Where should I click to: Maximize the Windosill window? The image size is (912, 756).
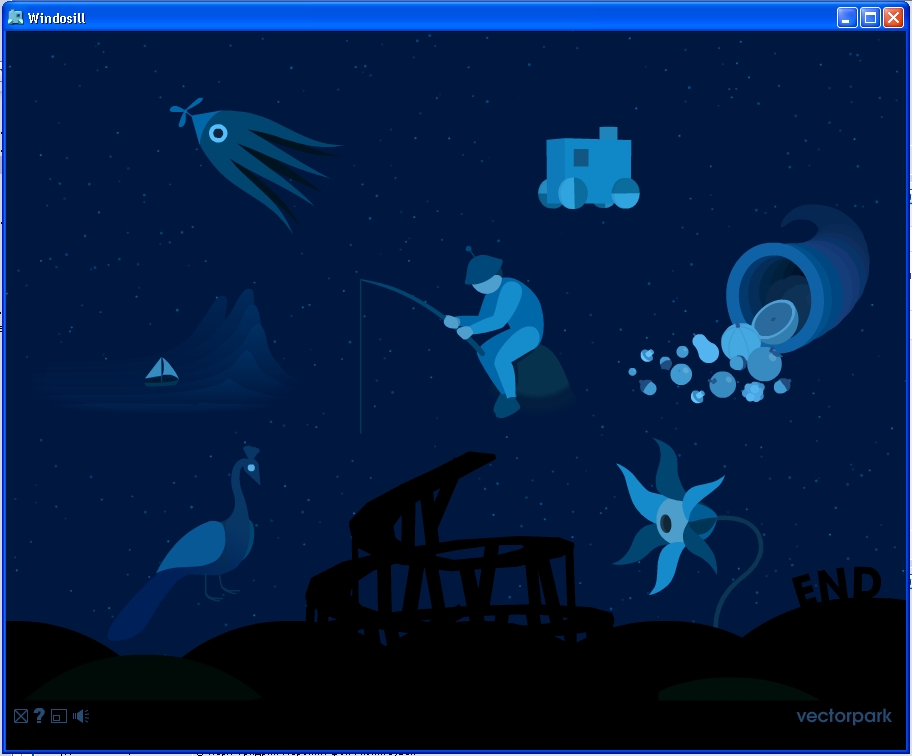point(870,17)
